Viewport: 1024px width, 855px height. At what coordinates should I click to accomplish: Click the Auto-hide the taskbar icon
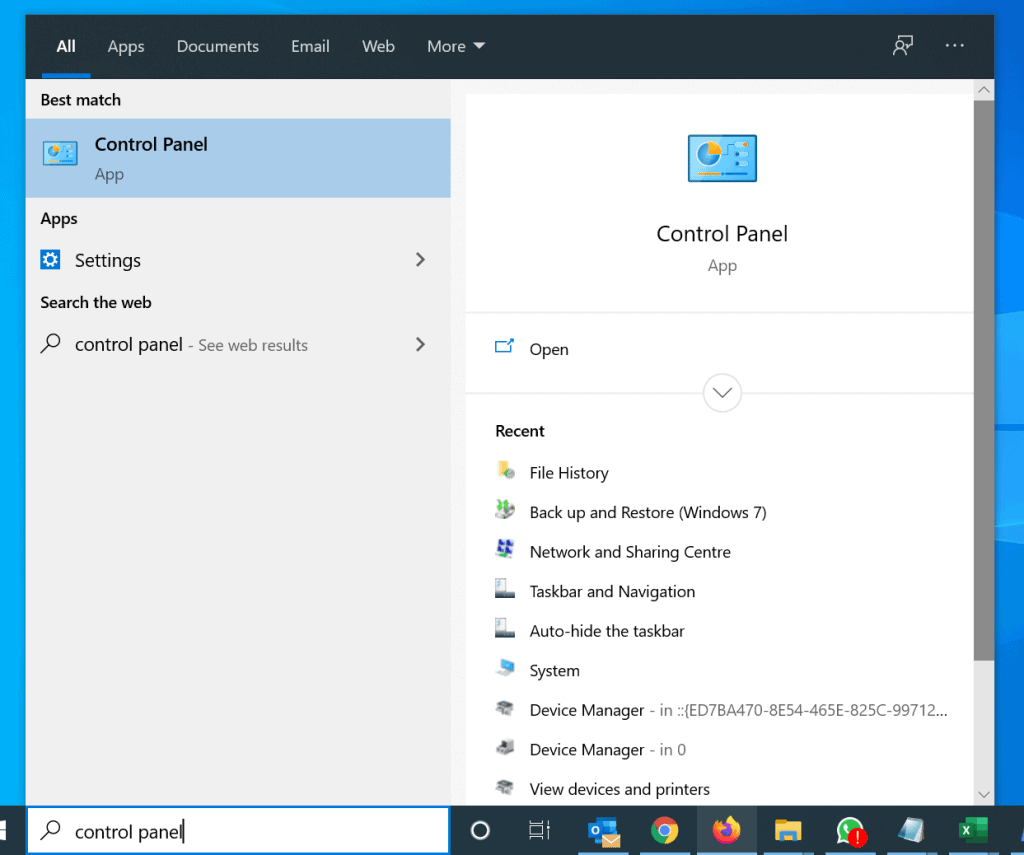pos(505,628)
